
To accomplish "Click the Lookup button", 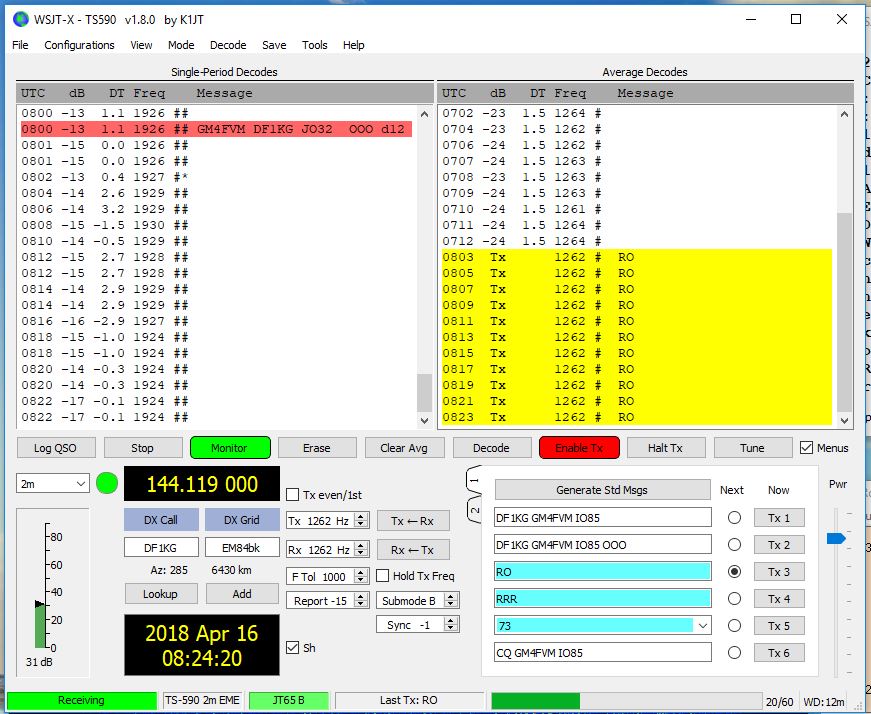I will click(161, 594).
